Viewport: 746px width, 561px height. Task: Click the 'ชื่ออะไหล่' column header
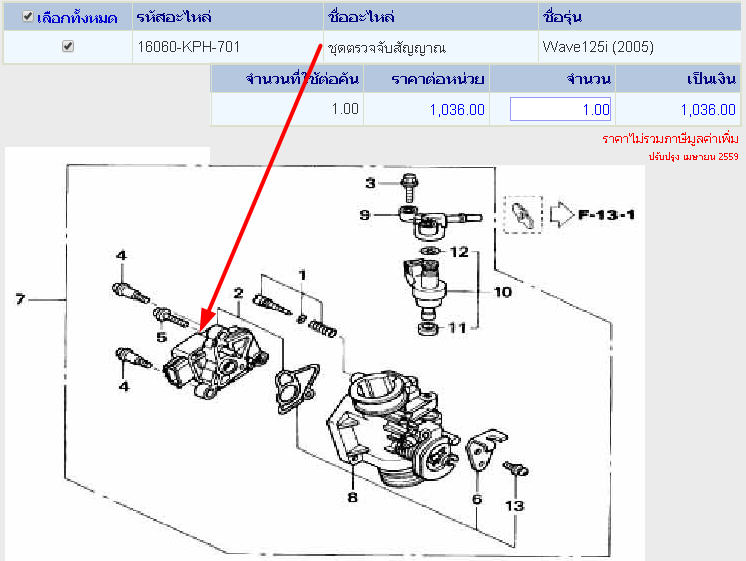click(x=361, y=17)
